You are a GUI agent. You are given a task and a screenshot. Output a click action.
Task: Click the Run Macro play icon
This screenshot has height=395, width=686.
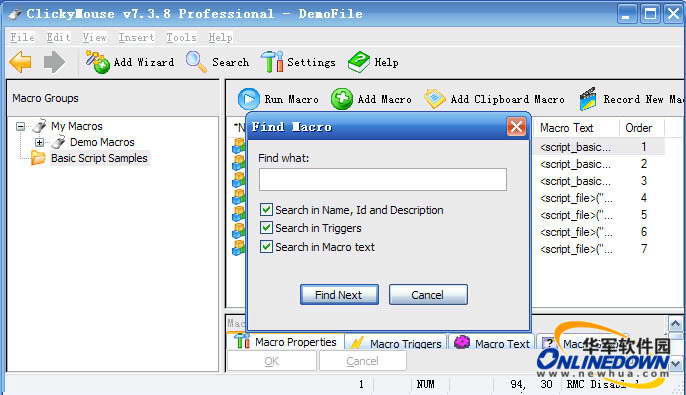point(248,99)
